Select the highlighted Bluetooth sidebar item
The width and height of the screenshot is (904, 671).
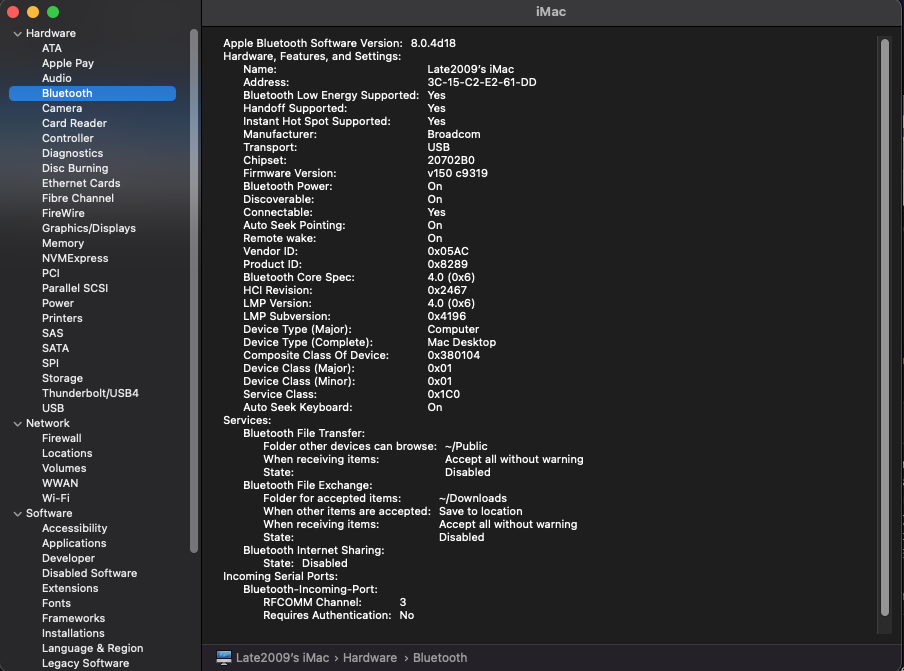tap(92, 93)
